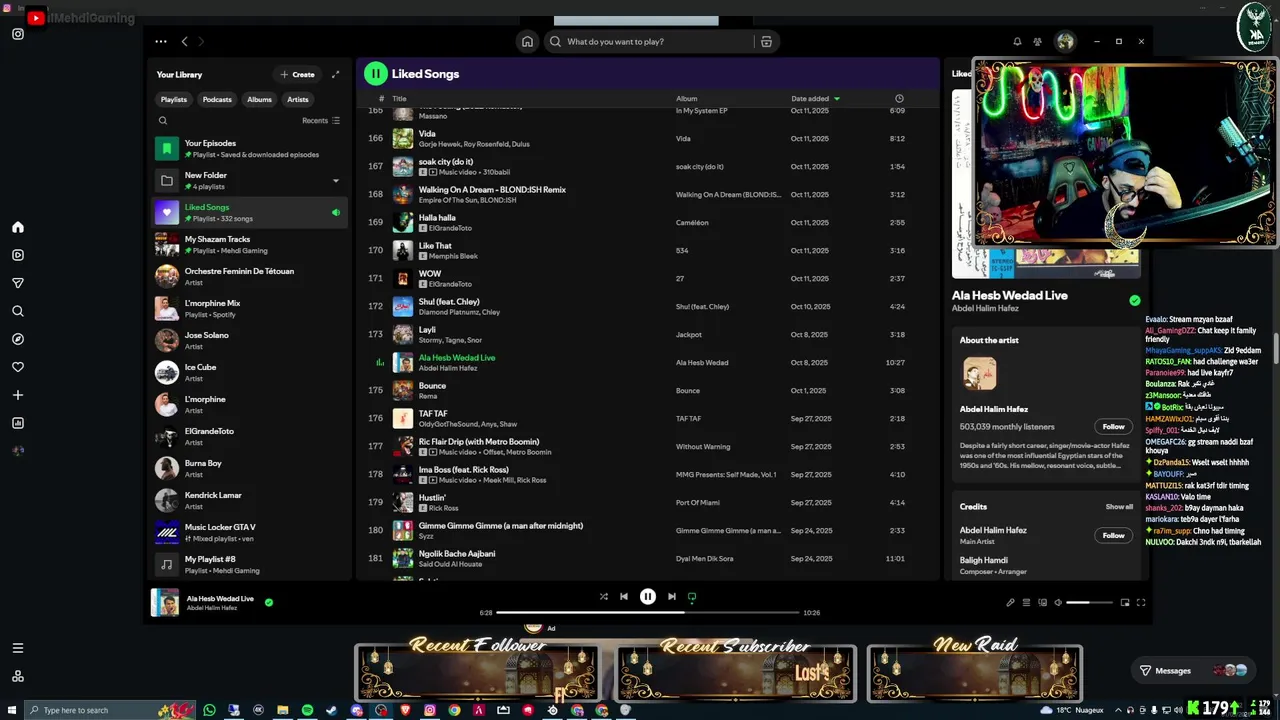Mute the Spotify volume speaker icon

click(x=1058, y=603)
